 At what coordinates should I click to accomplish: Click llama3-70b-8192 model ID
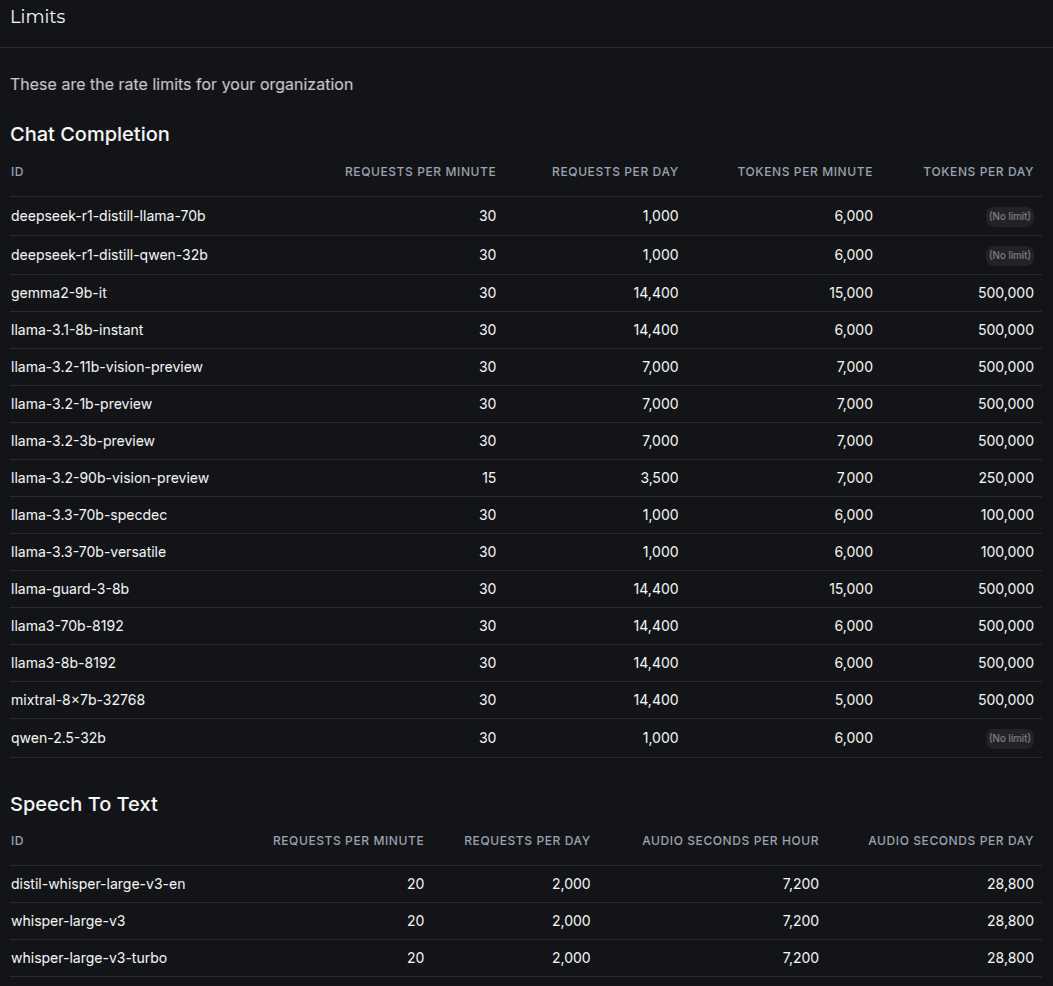tap(67, 625)
